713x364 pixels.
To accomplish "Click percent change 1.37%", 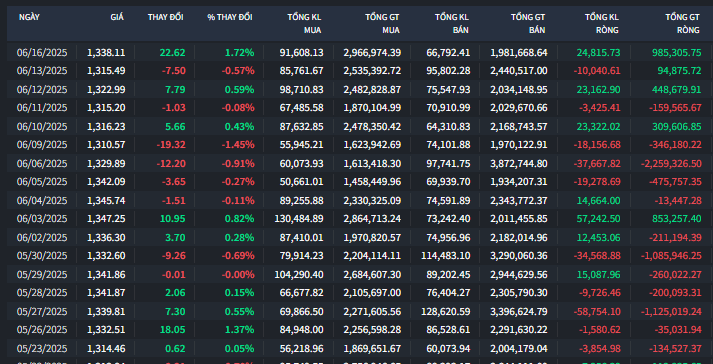I will 240,329.
